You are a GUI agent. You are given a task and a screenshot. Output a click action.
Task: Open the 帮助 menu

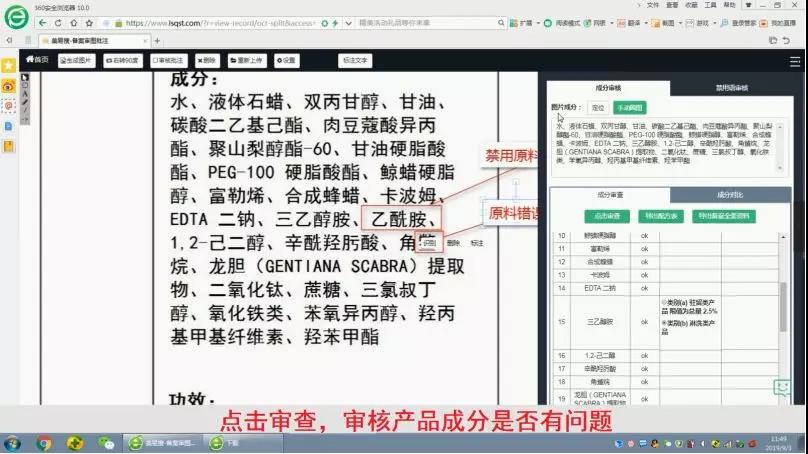tap(729, 5)
